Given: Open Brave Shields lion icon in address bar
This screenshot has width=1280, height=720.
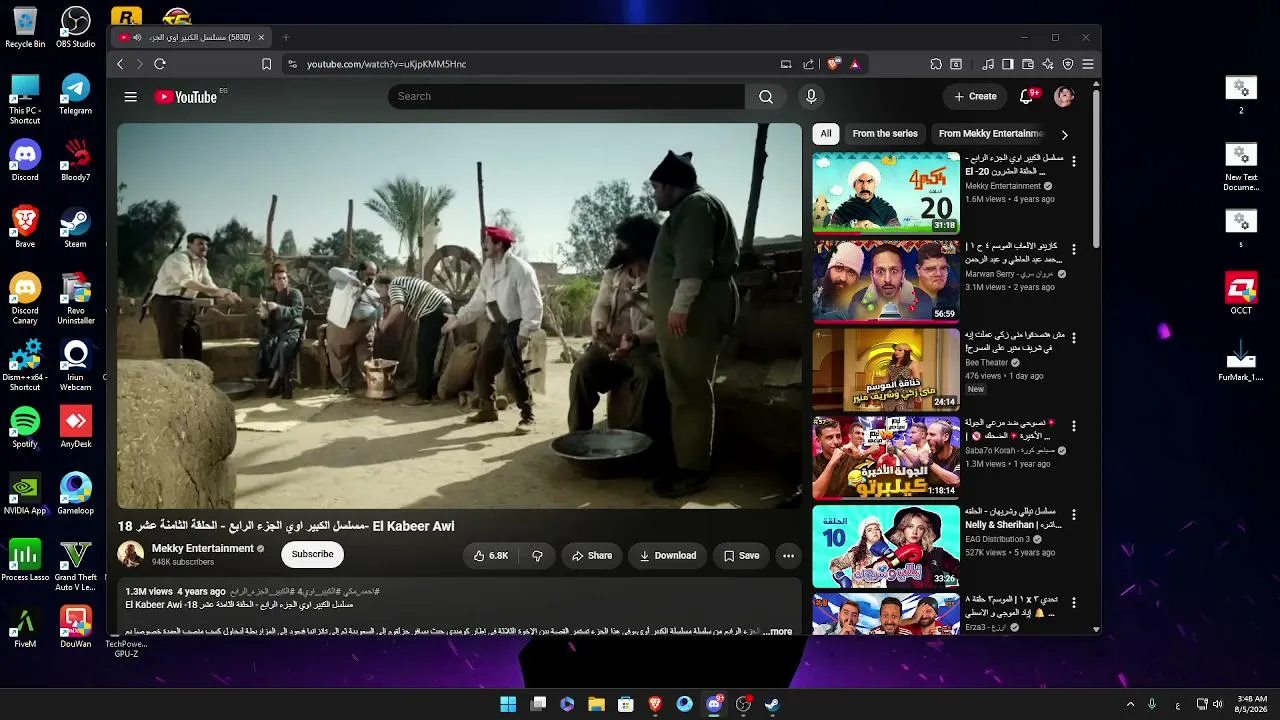Looking at the screenshot, I should click(x=834, y=64).
